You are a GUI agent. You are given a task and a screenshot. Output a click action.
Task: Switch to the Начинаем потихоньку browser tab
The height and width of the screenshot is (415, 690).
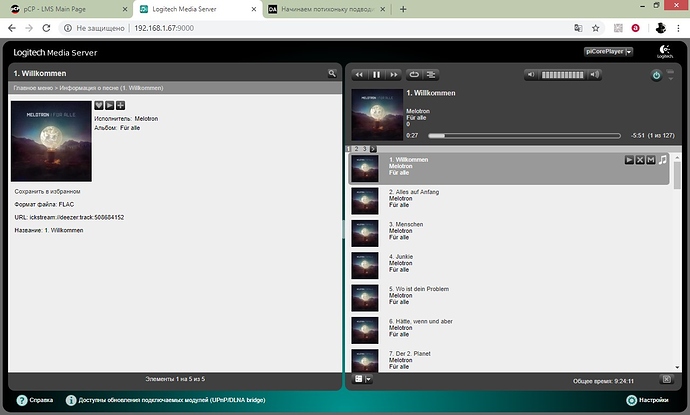coord(328,9)
